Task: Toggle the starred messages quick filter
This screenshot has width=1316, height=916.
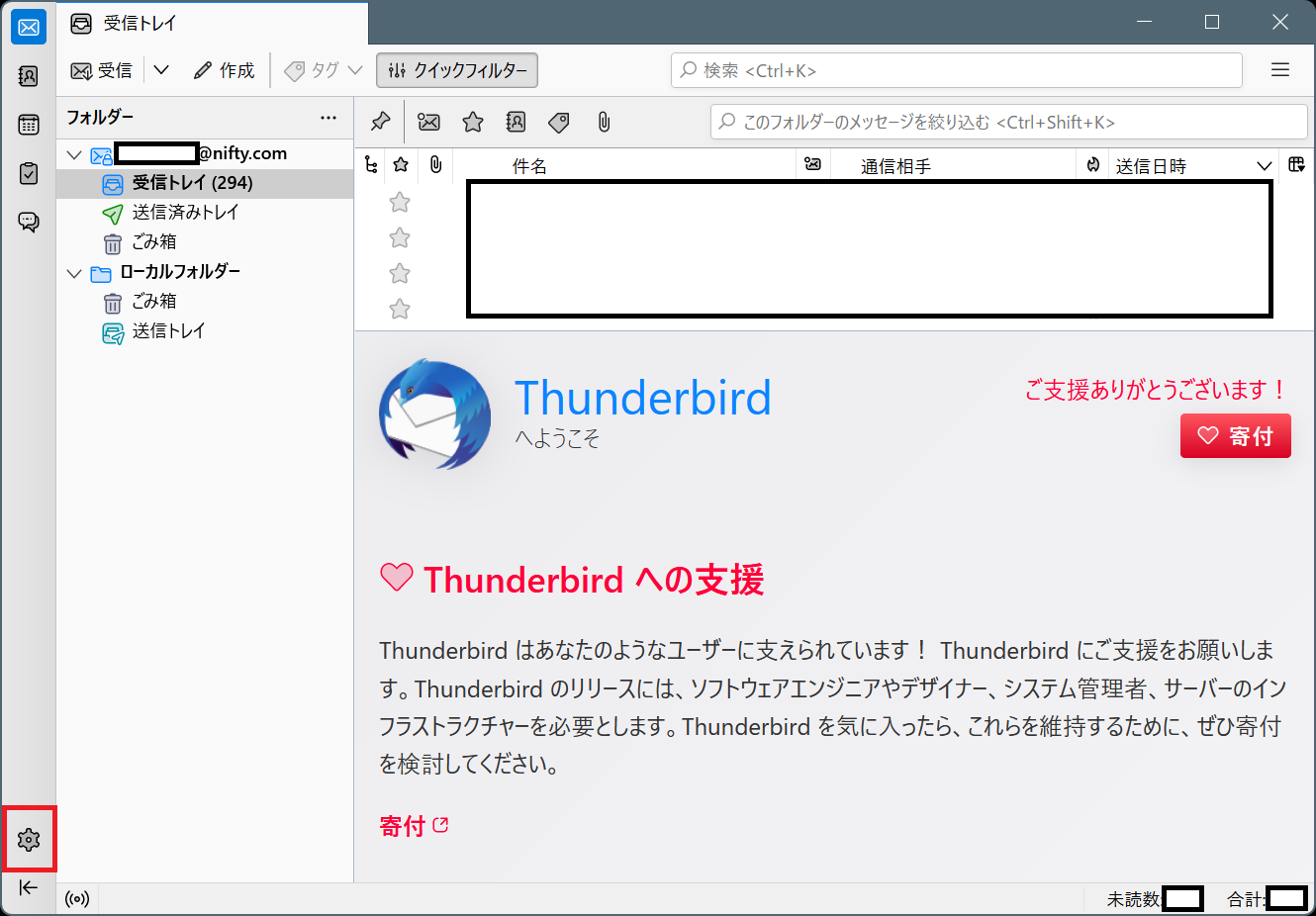Action: 473,122
